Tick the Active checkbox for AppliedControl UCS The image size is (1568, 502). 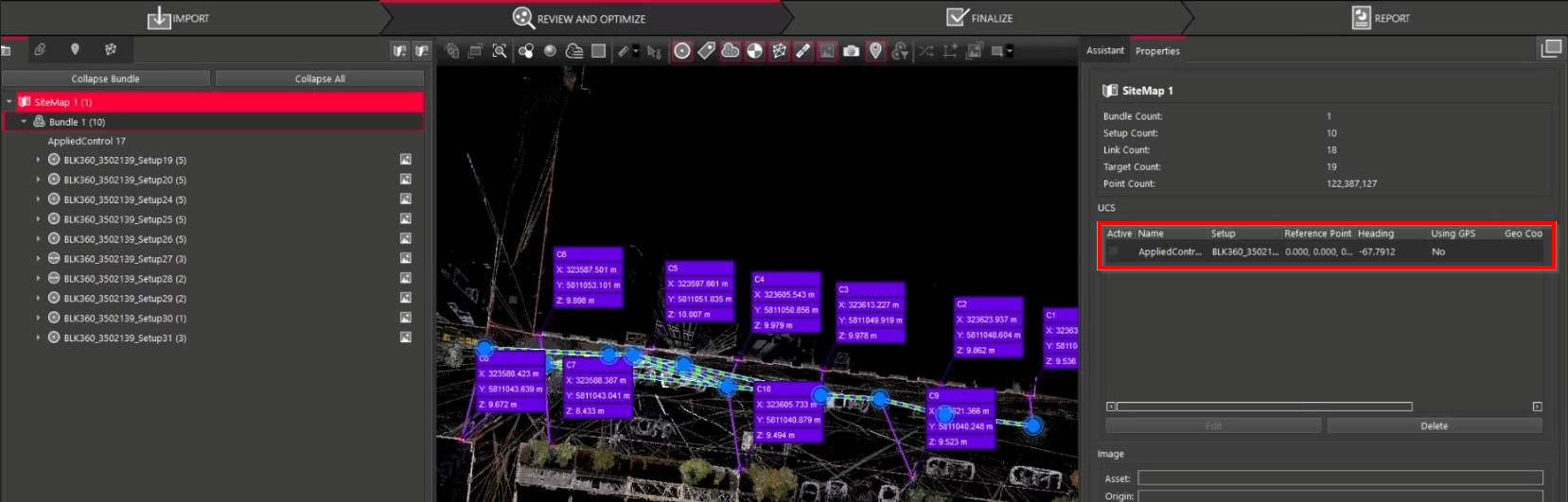(x=1114, y=252)
